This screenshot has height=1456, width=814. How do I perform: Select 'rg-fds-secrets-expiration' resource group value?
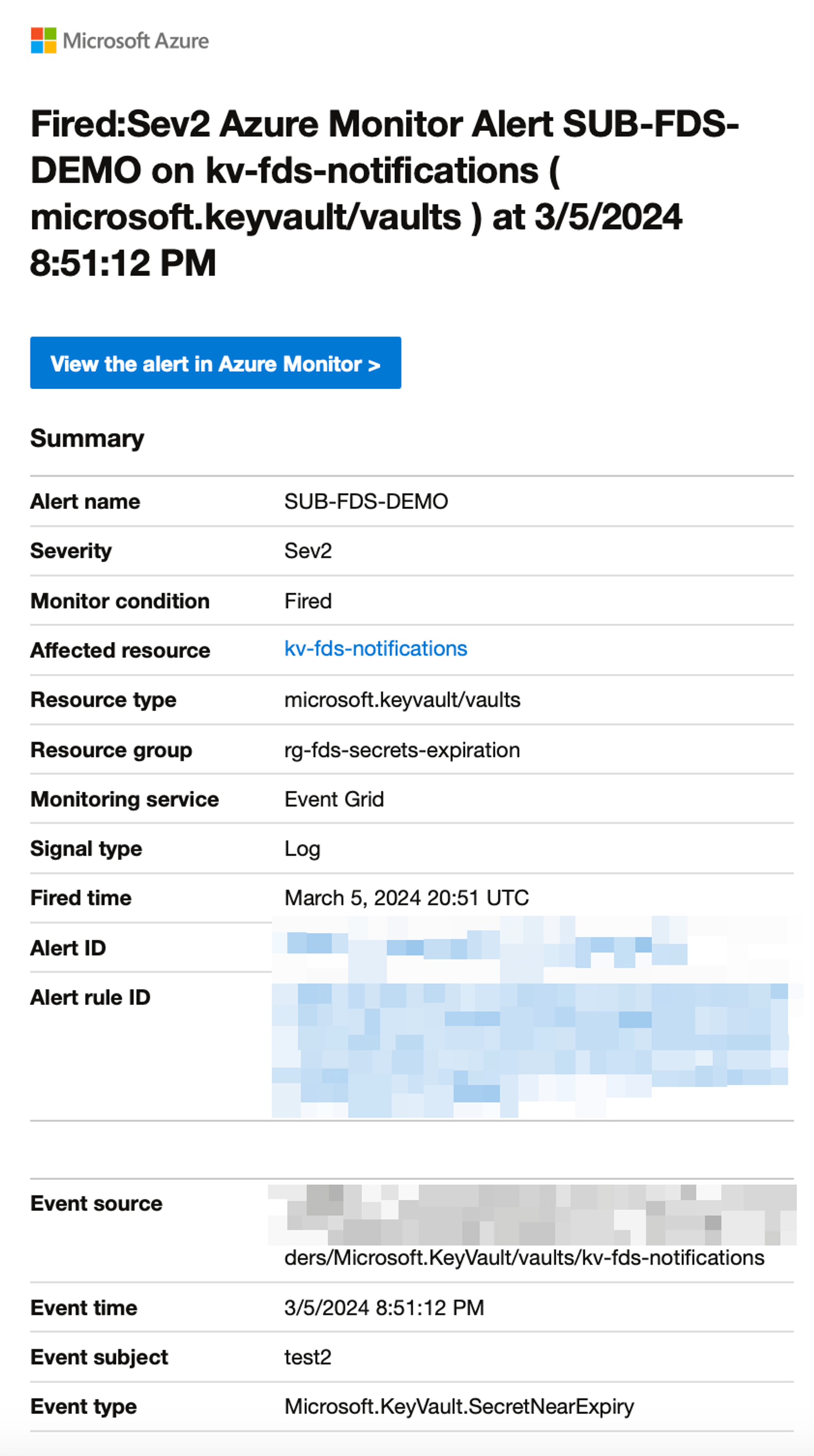402,750
